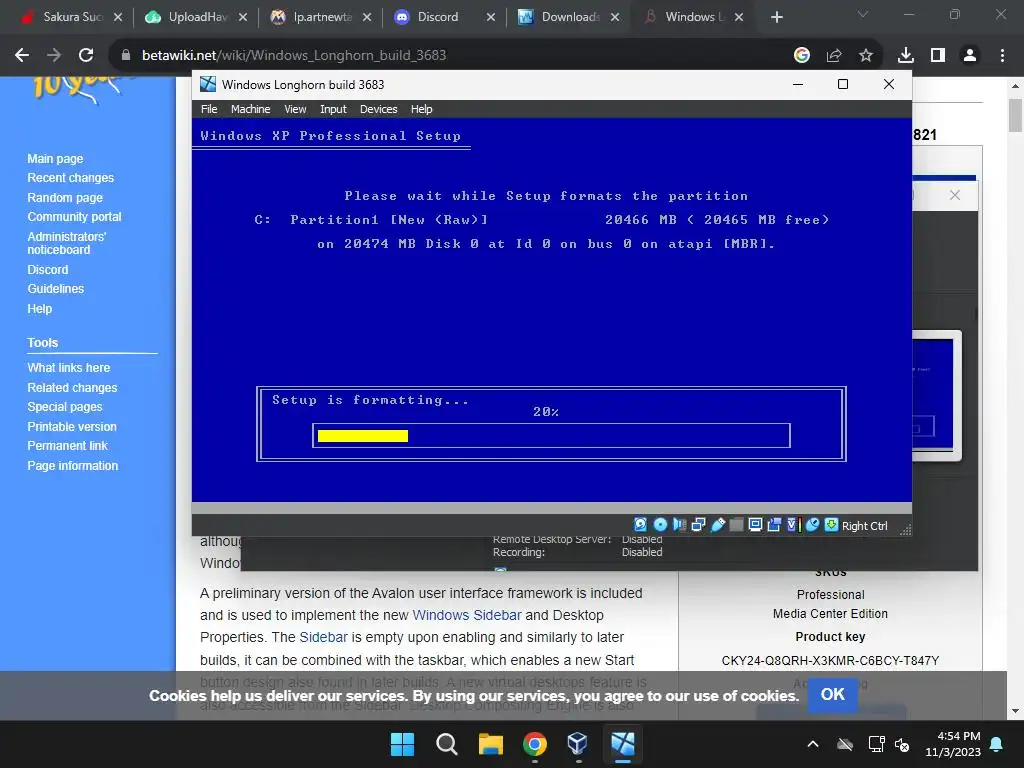Go back with the browser back arrow
1024x768 pixels.
pyautogui.click(x=22, y=55)
